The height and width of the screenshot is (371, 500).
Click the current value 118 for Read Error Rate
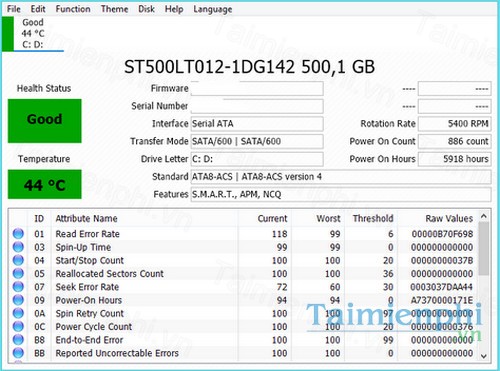tap(279, 234)
